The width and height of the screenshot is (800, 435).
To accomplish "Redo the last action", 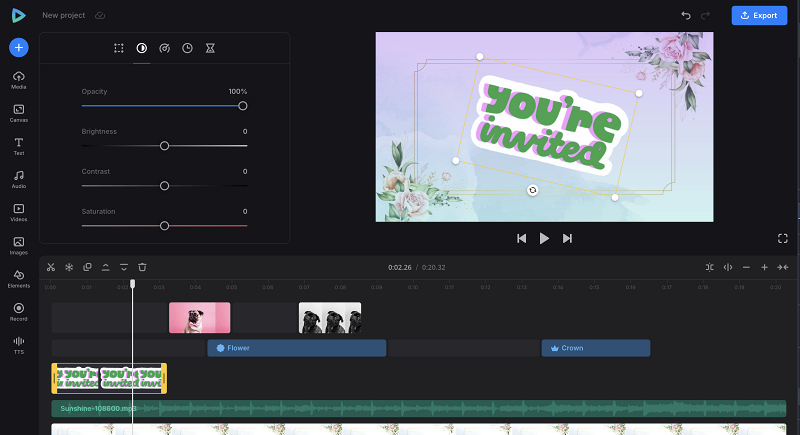I will click(705, 15).
